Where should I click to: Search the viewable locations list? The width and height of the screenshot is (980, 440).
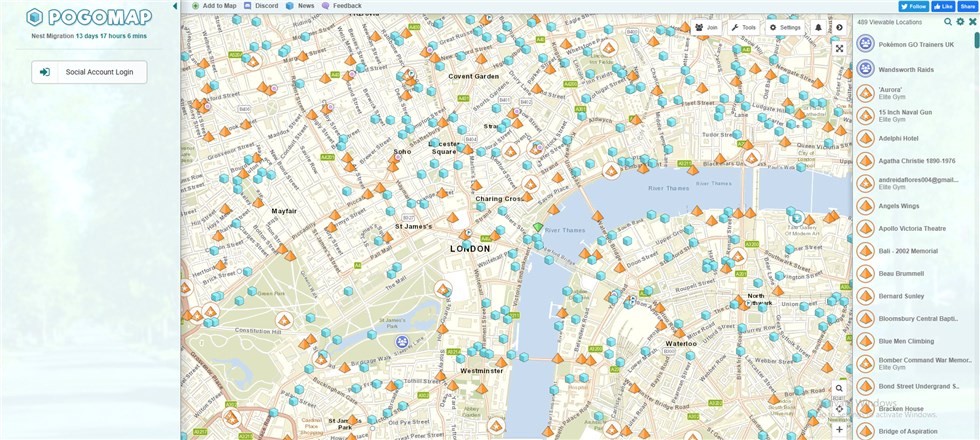pyautogui.click(x=948, y=21)
